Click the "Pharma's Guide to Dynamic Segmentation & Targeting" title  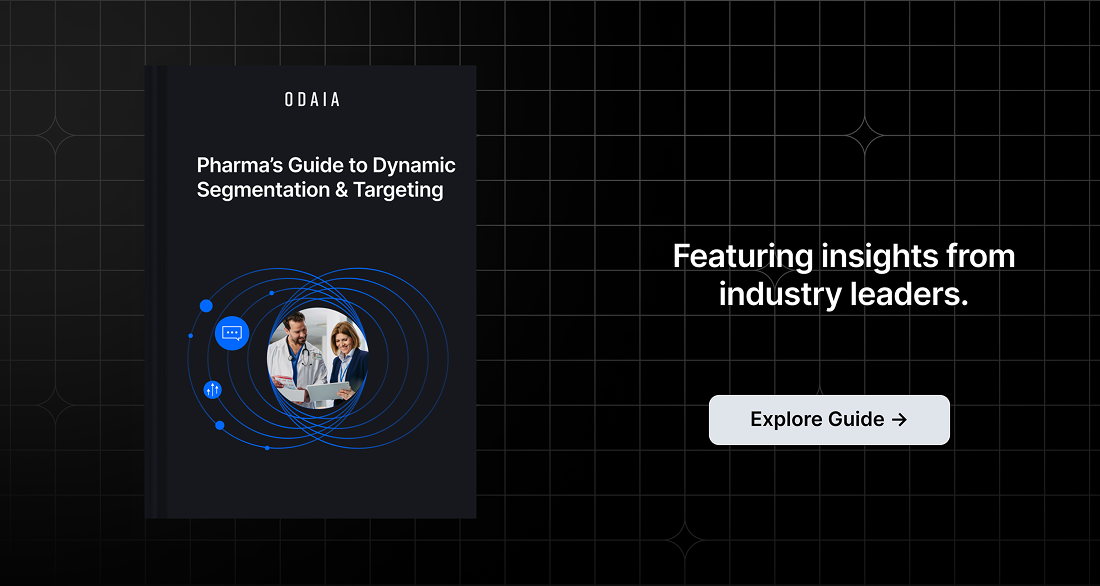(326, 178)
